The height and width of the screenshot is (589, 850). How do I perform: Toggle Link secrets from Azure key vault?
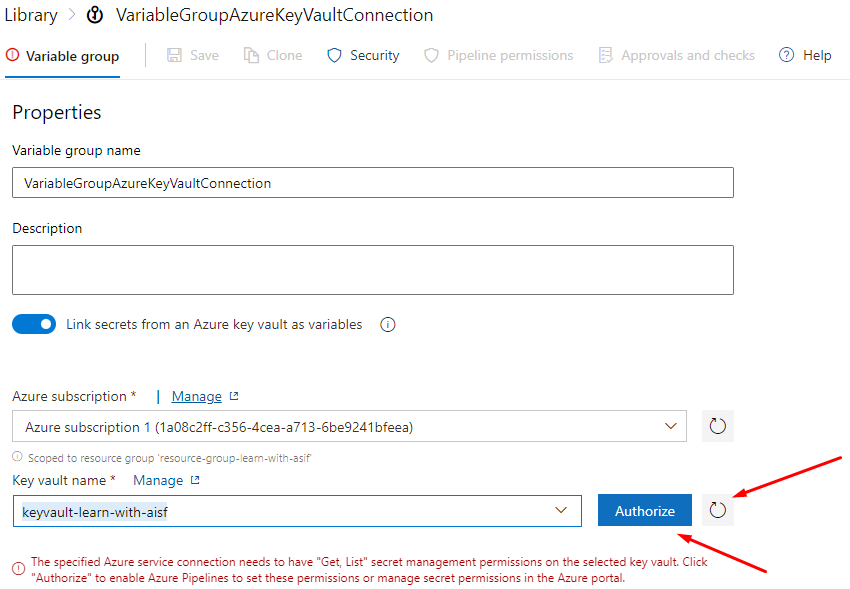coord(34,324)
